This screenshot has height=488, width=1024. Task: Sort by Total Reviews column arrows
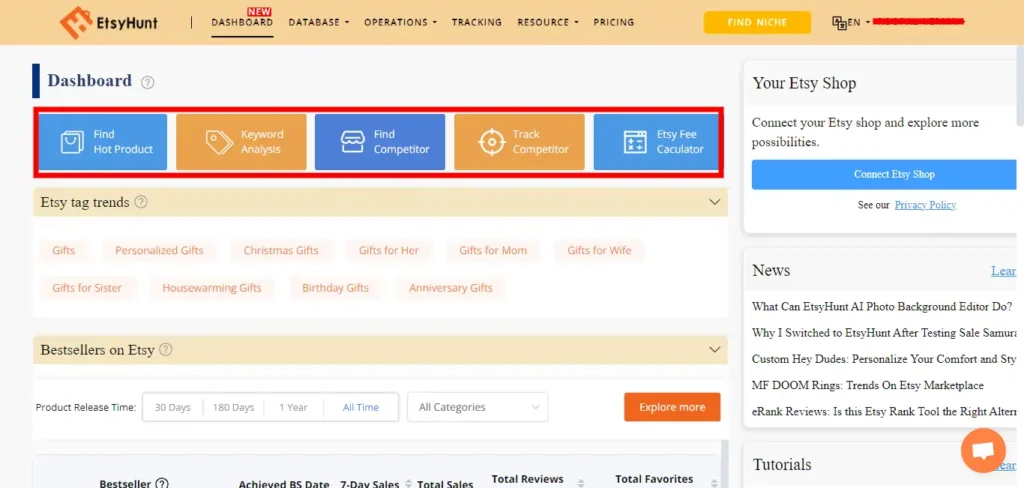tap(581, 483)
